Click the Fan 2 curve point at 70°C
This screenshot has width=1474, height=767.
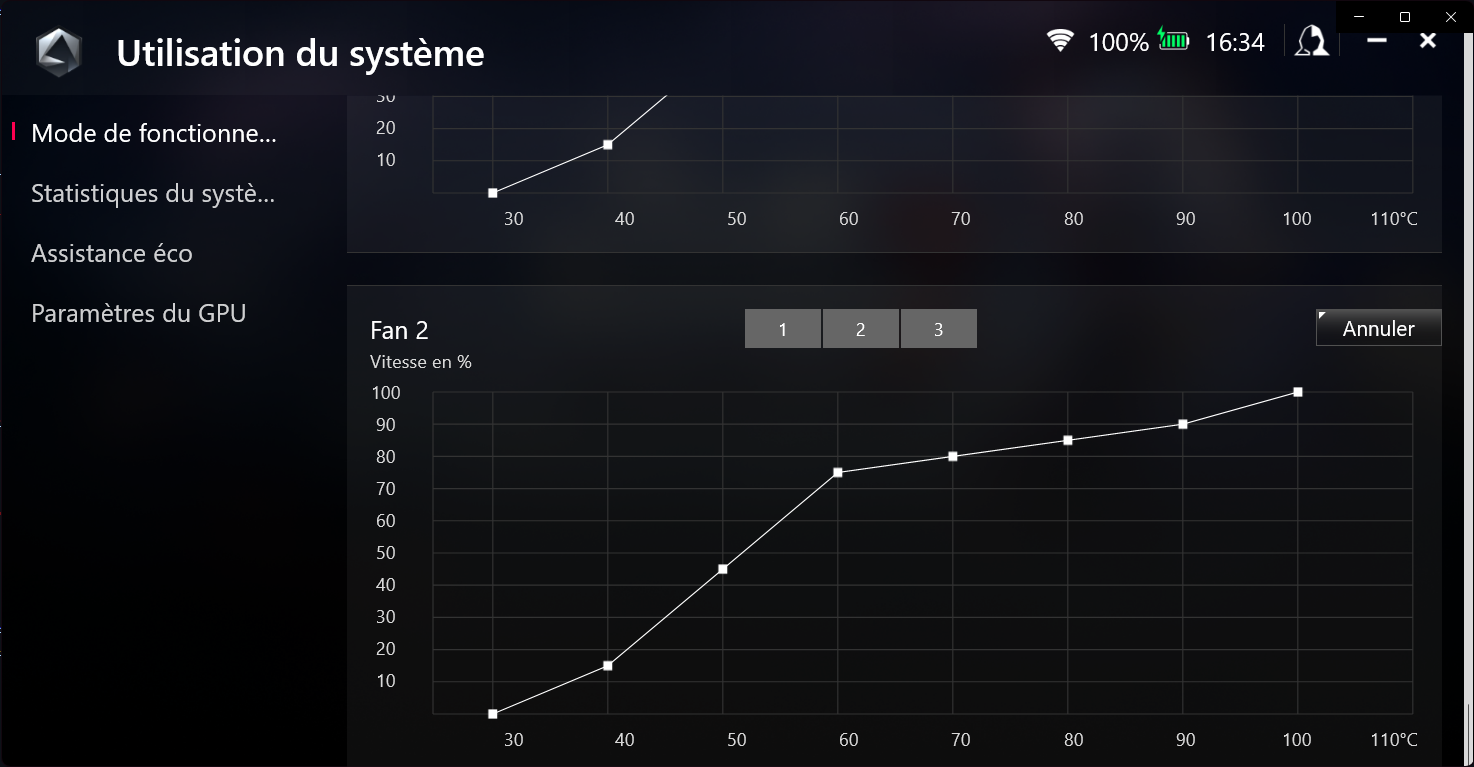point(953,456)
